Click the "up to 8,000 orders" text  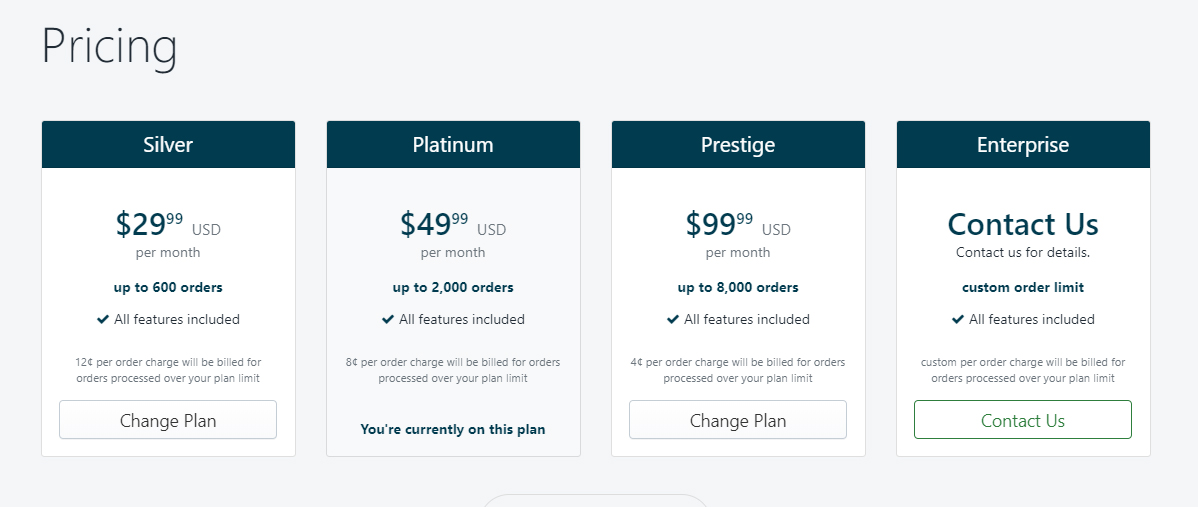[x=738, y=288]
